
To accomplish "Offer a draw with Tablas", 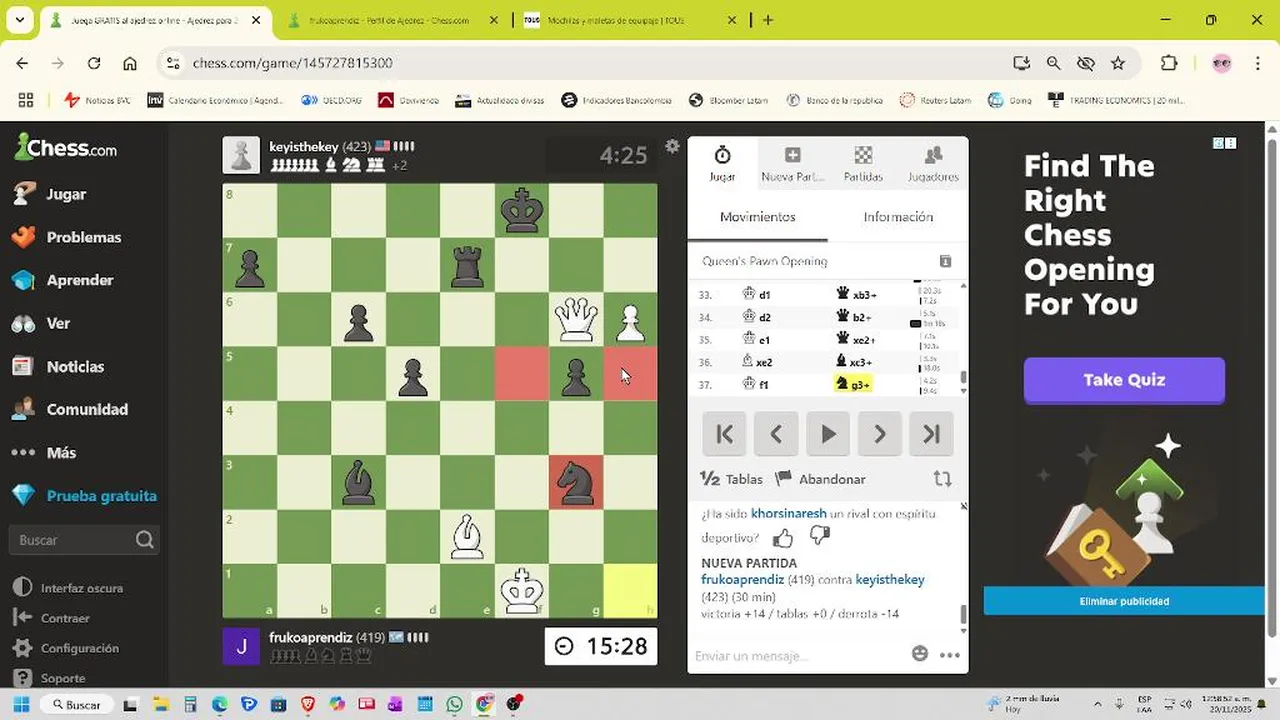I will (732, 479).
